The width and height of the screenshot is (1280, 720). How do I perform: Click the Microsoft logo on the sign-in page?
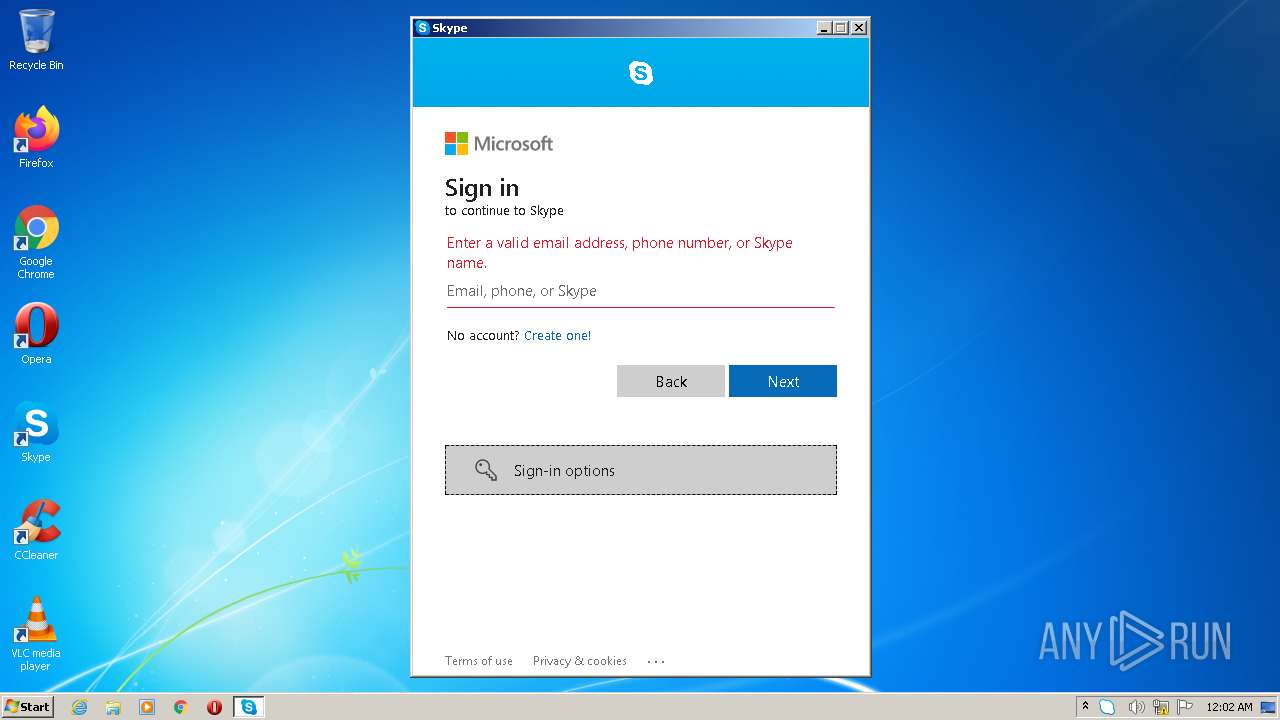[x=499, y=143]
